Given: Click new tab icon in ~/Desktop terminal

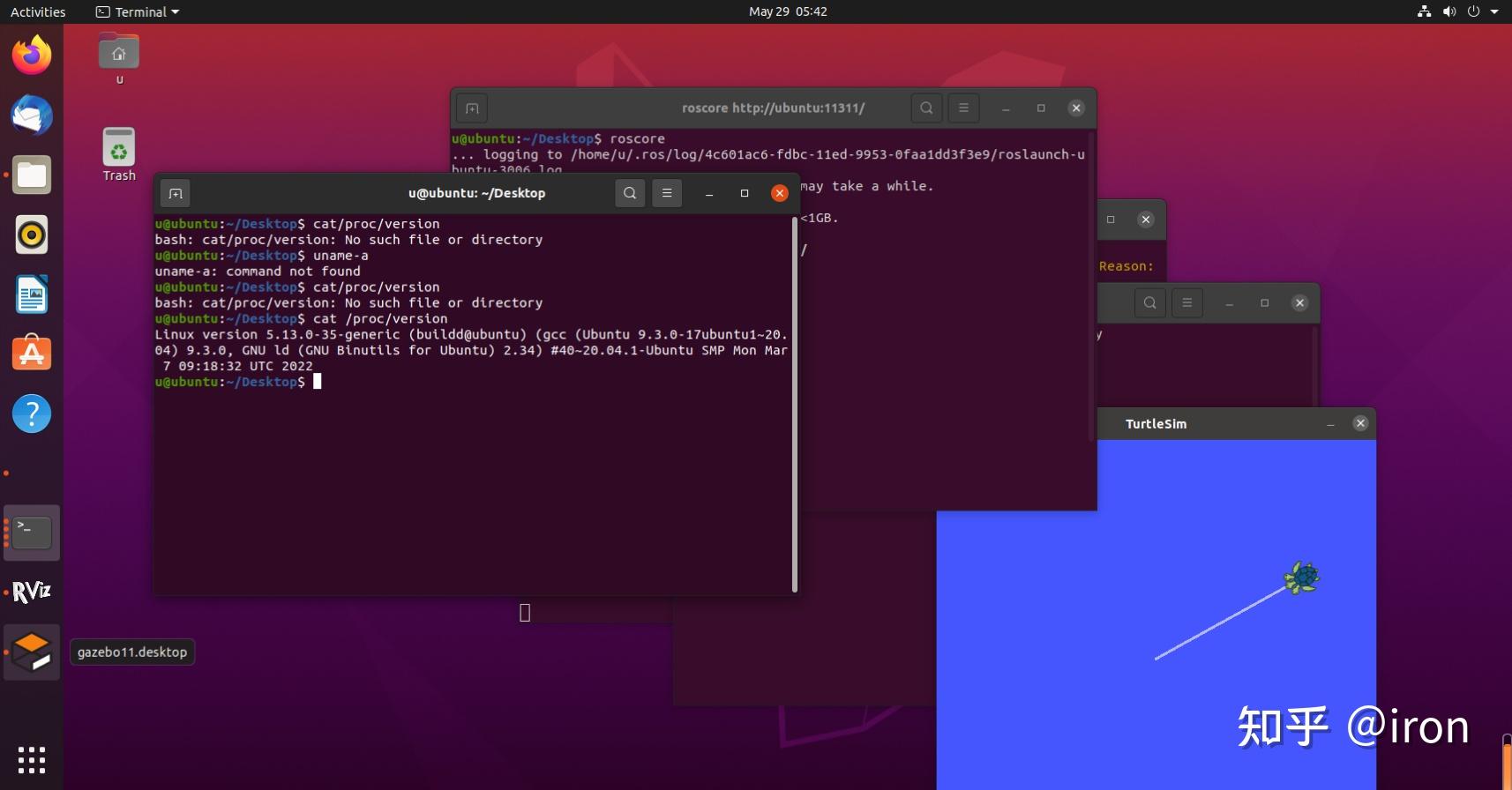Looking at the screenshot, I should (176, 193).
